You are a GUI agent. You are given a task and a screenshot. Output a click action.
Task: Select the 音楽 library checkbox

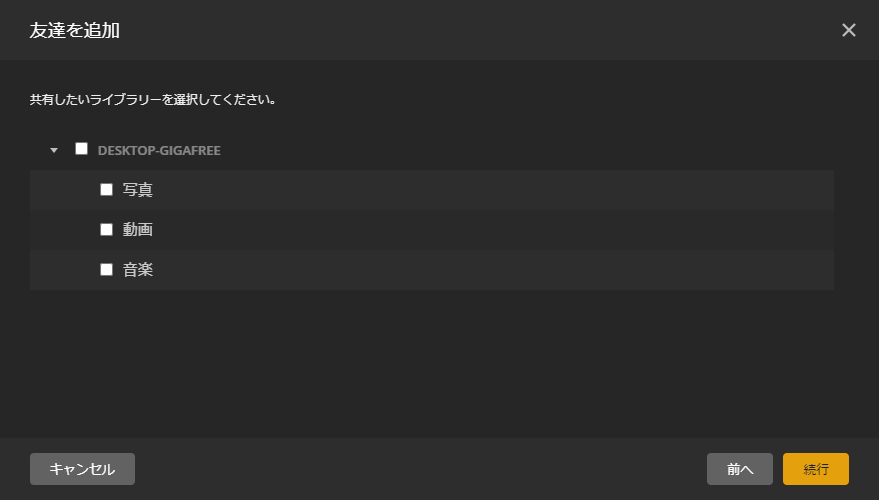coord(107,270)
